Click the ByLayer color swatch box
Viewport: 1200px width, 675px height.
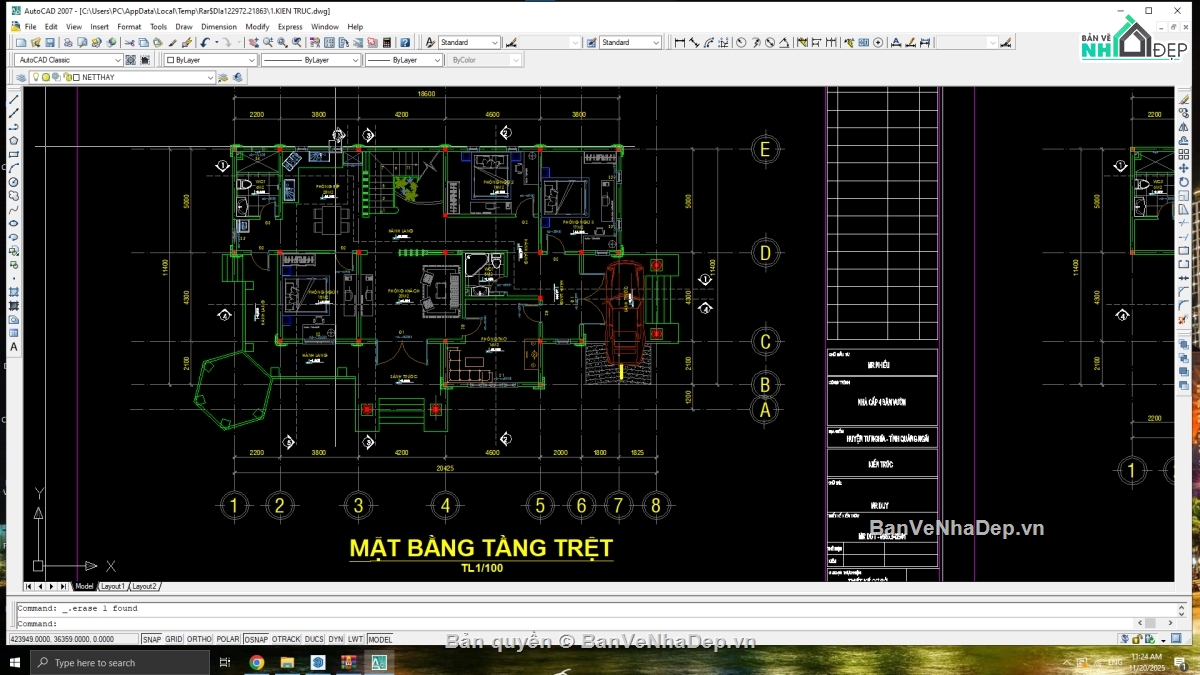pyautogui.click(x=170, y=60)
